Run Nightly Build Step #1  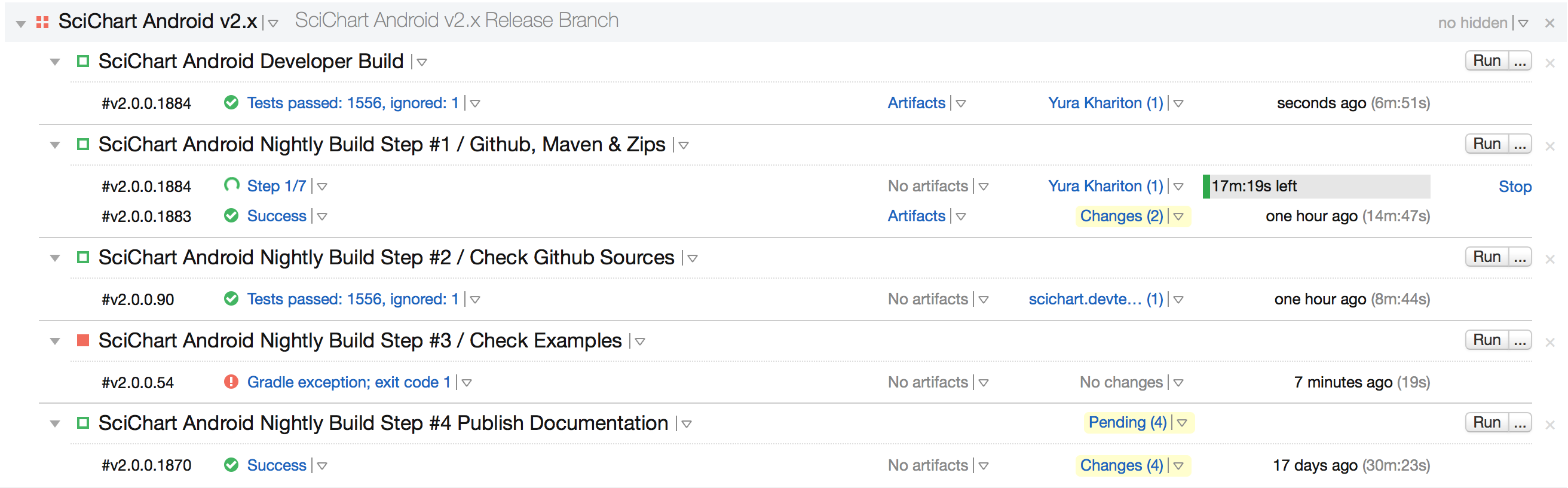1487,144
